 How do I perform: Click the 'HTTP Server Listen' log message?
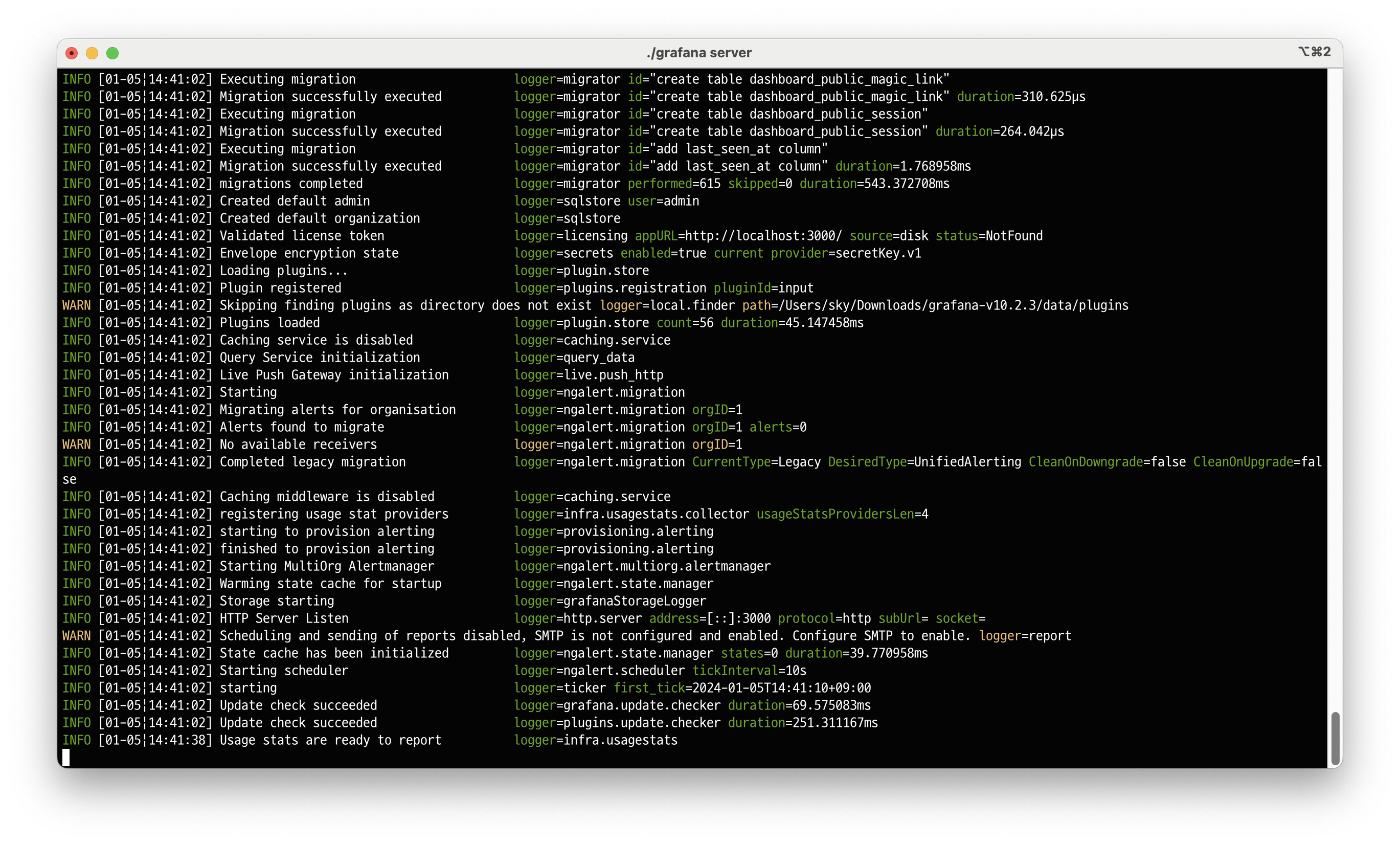pyautogui.click(x=283, y=618)
